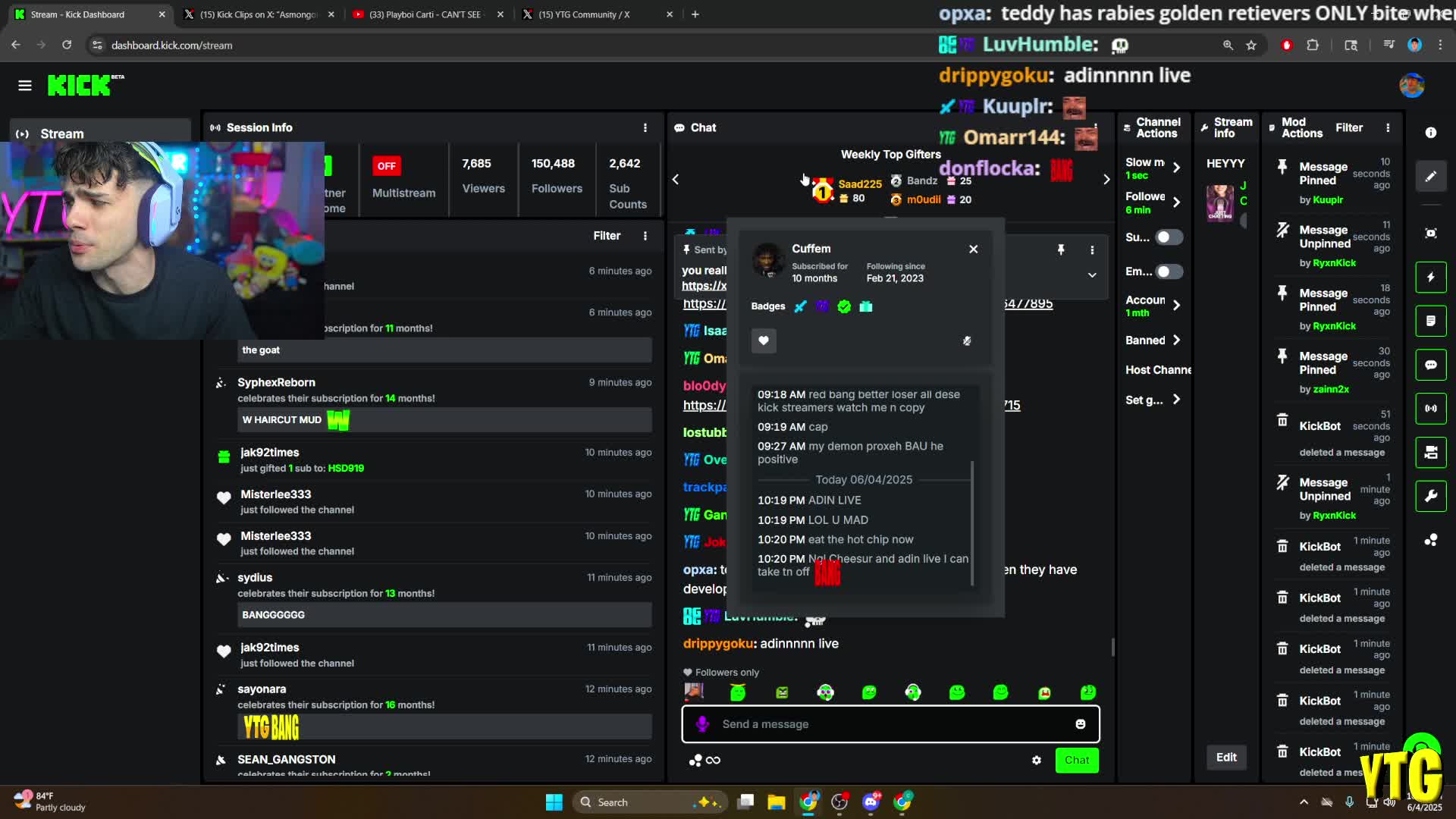Click the green verified checkmark badge

pos(844,306)
